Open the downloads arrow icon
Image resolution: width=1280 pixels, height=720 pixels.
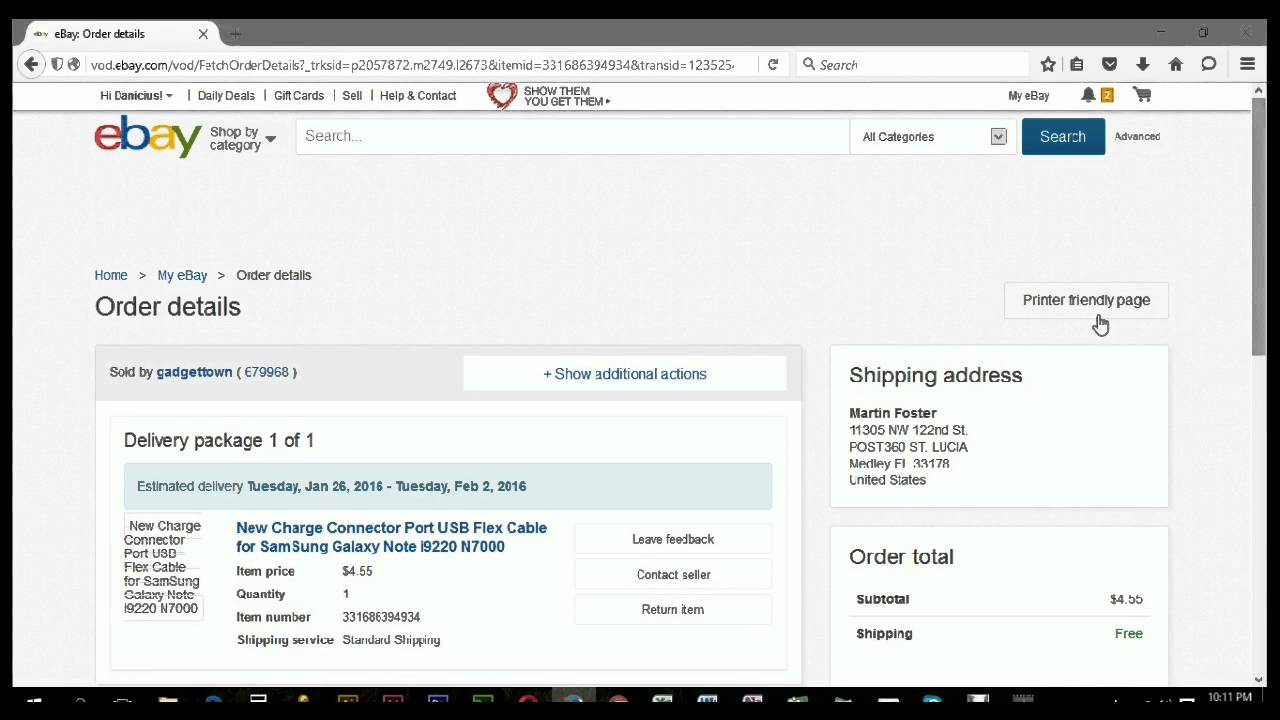click(1142, 64)
